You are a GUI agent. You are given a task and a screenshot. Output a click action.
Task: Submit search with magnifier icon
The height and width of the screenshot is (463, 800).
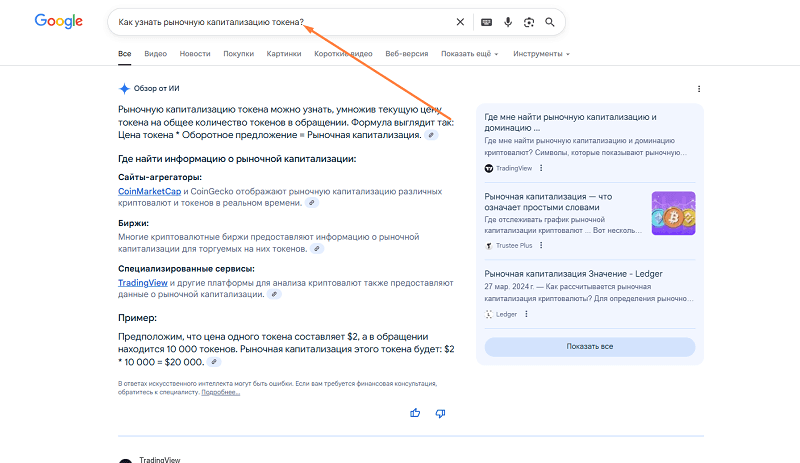[549, 22]
